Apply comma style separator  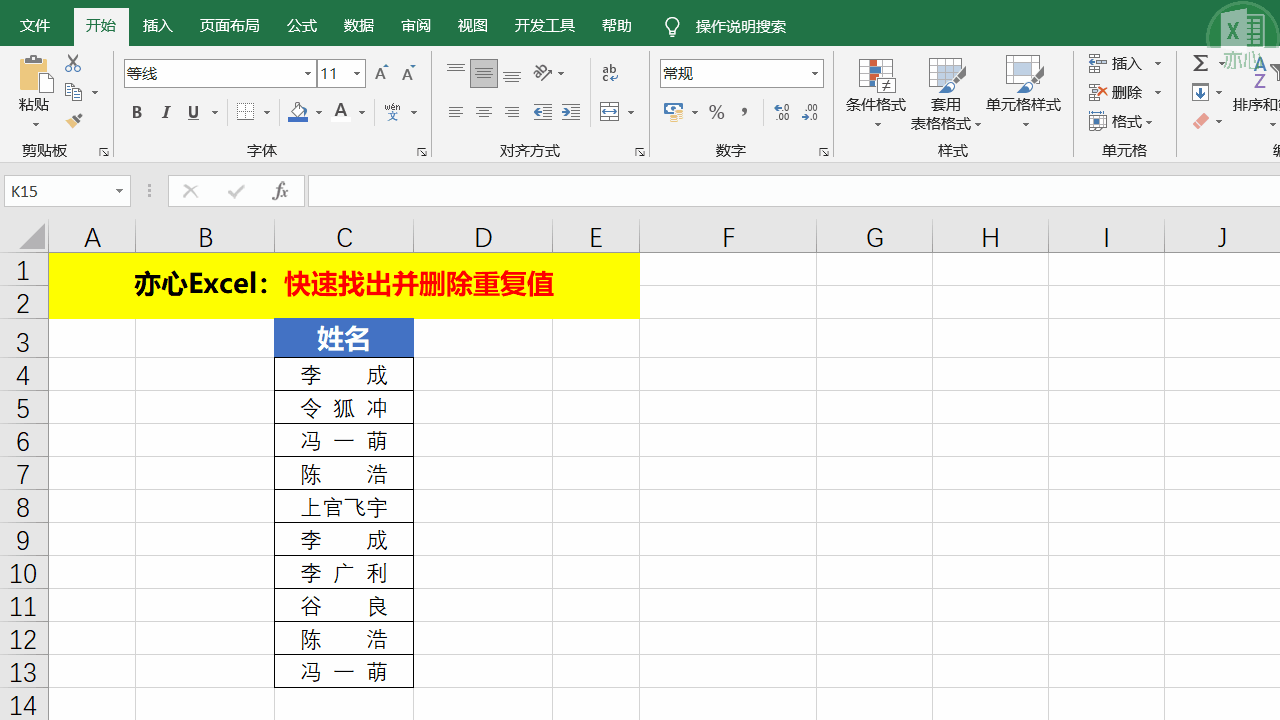(x=744, y=112)
